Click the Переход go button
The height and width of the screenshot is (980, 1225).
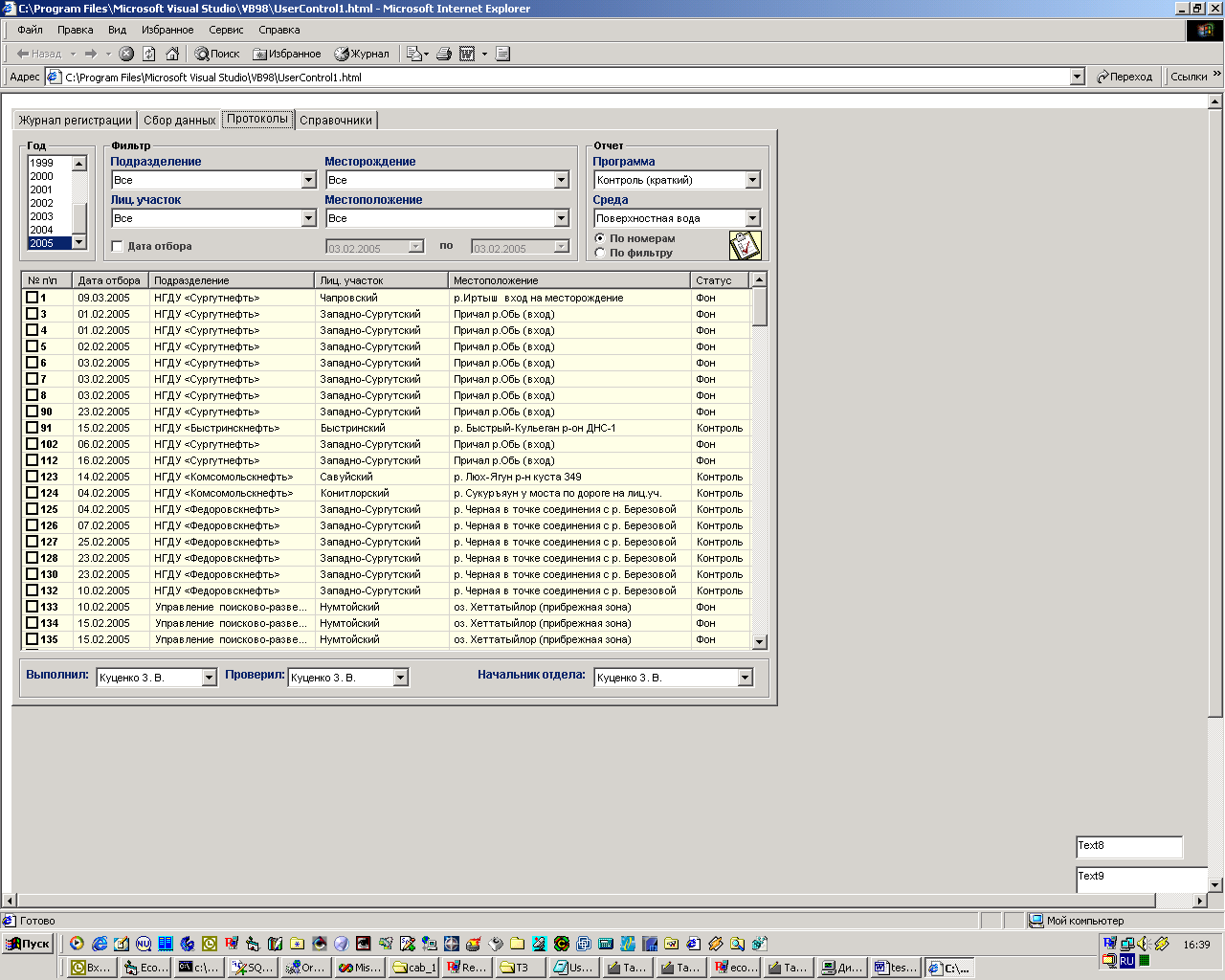[1125, 77]
